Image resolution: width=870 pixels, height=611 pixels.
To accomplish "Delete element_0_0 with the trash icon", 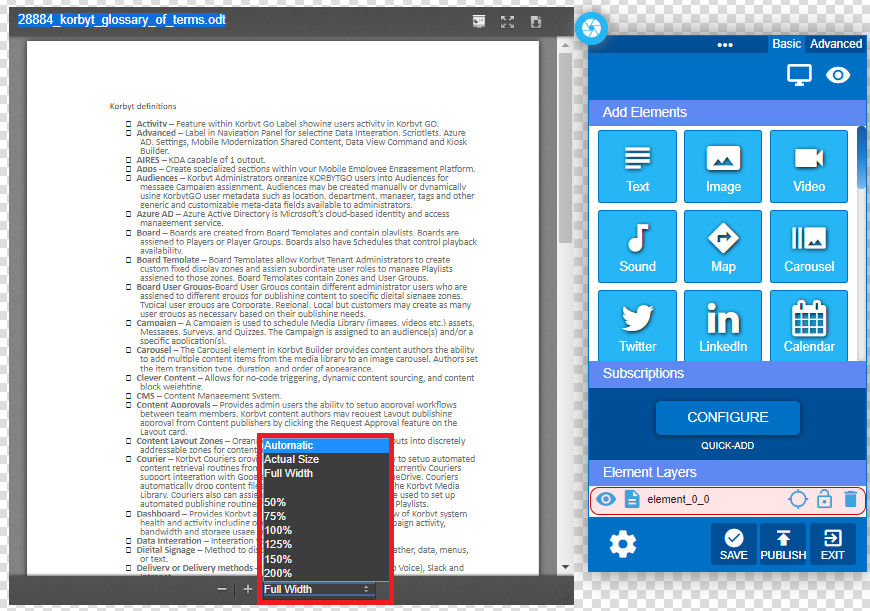I will pos(850,499).
